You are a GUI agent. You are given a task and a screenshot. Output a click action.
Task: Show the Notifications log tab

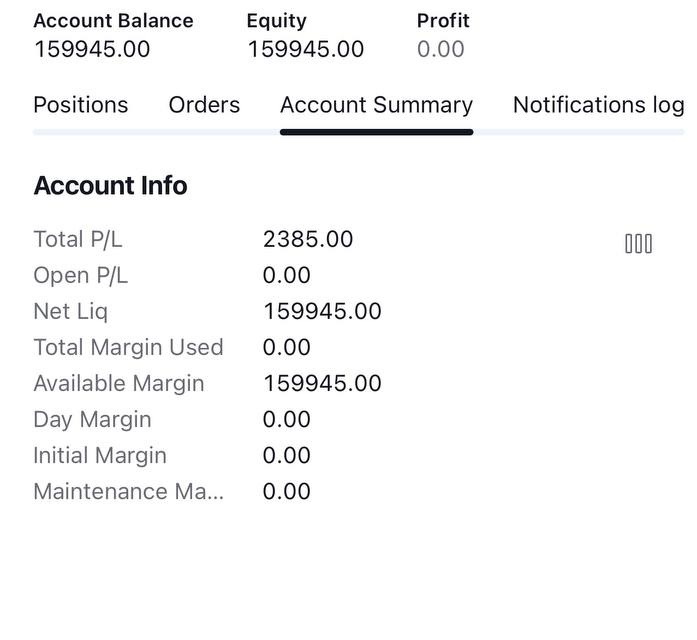coord(598,105)
